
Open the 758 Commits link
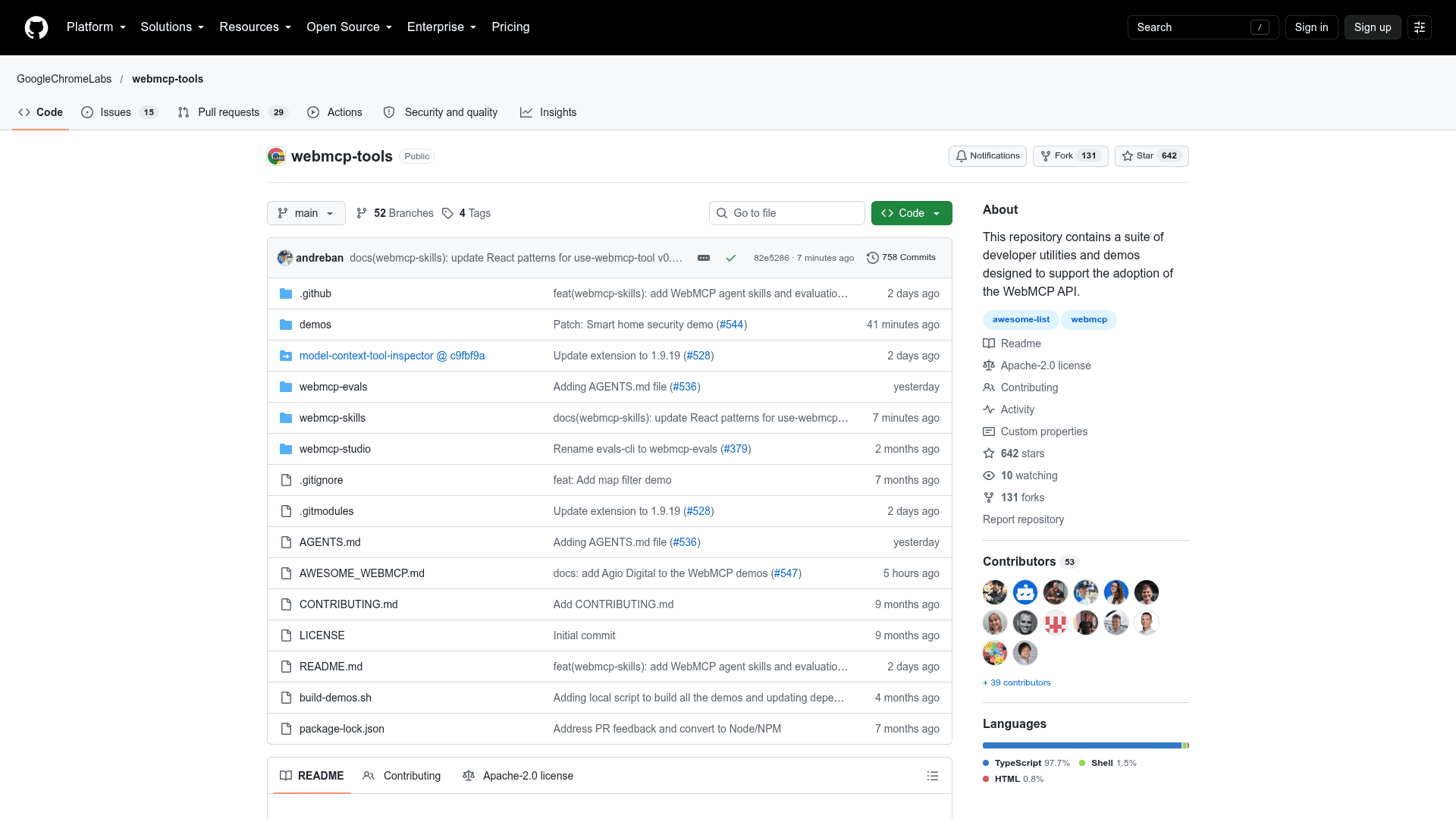pos(901,258)
